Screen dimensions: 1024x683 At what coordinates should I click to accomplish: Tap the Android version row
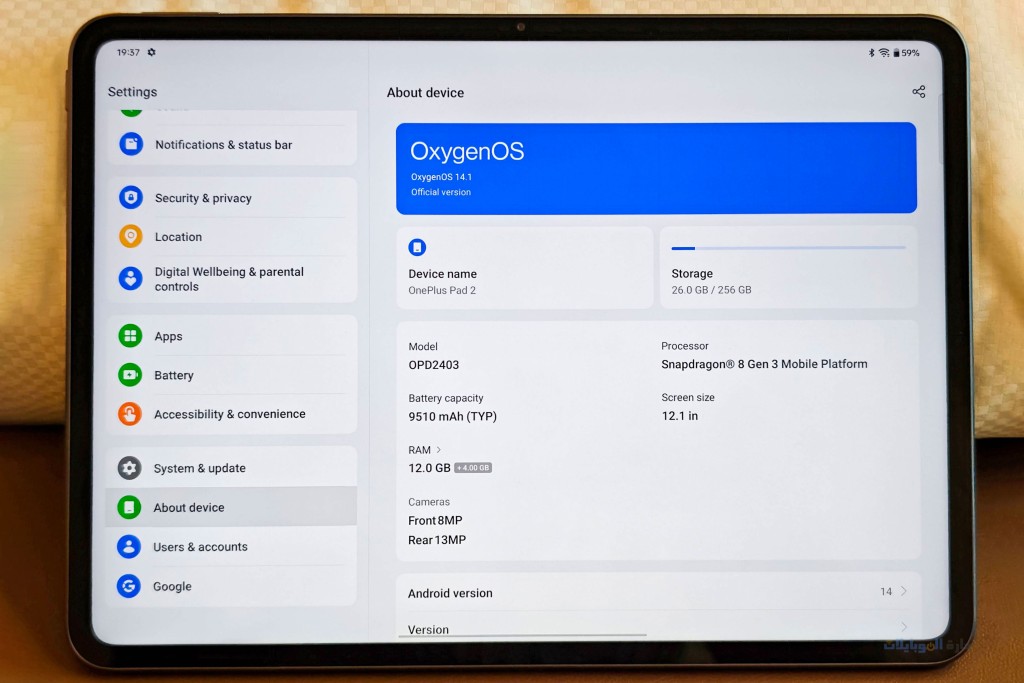658,592
